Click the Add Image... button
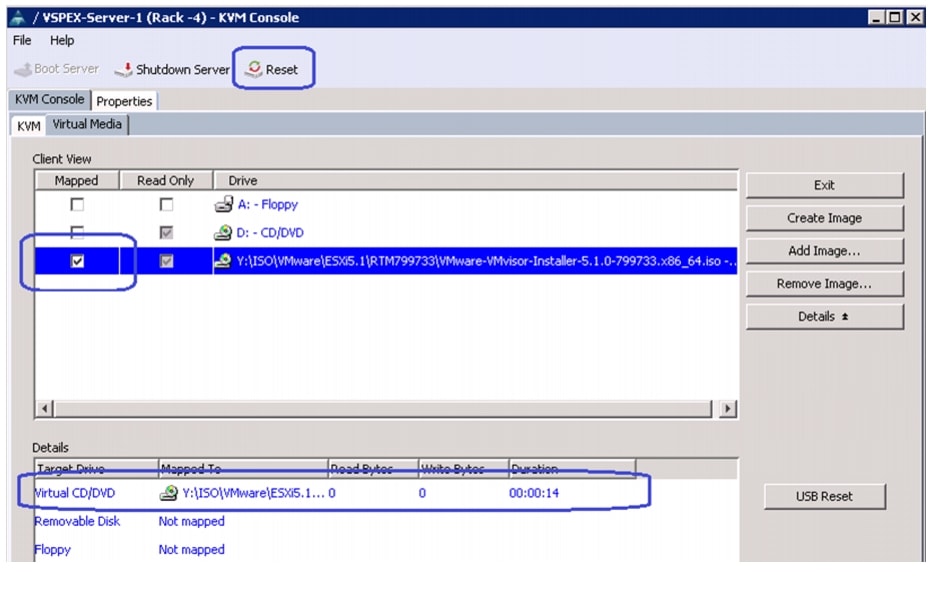This screenshot has width=929, height=597. pos(825,251)
